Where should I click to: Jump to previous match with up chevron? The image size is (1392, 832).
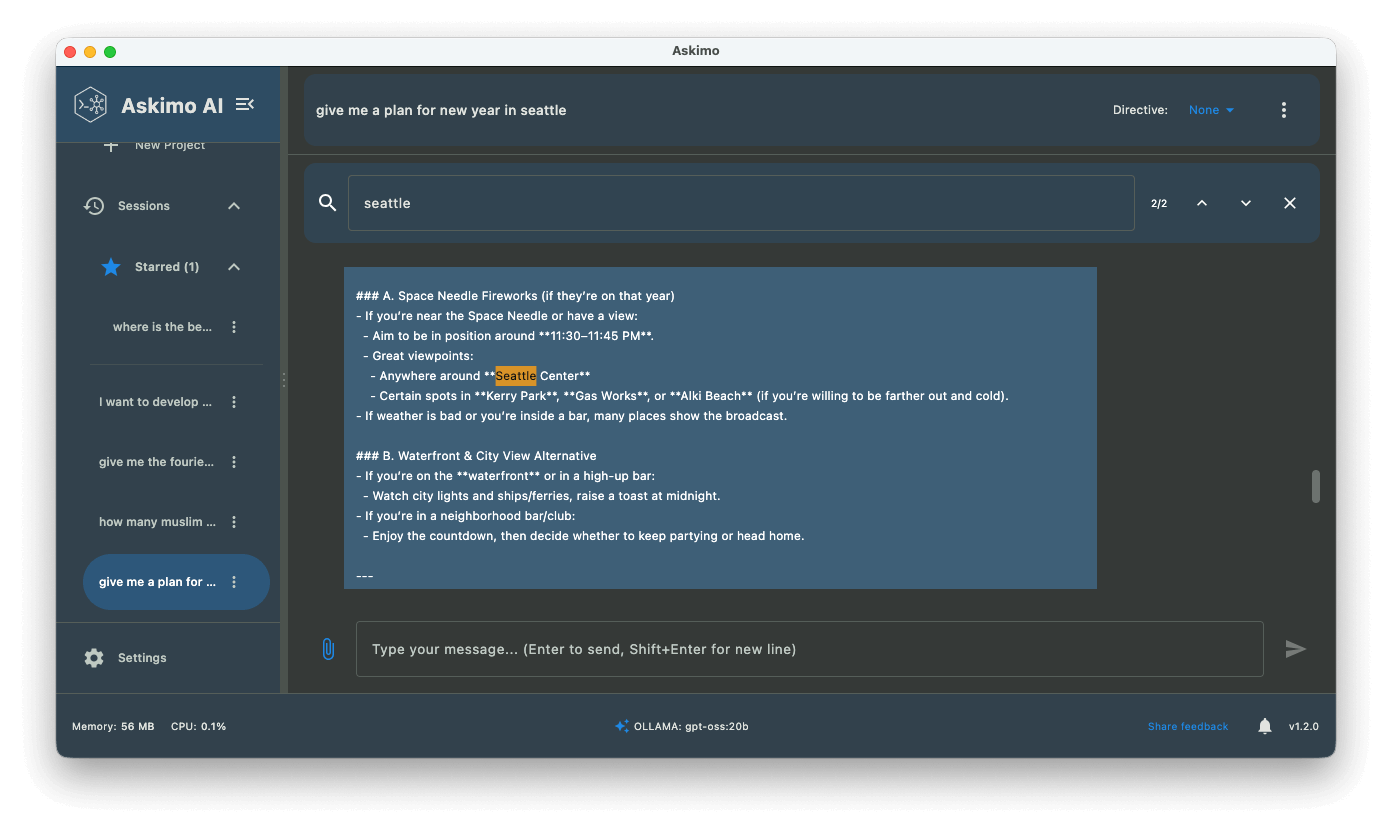click(1202, 202)
